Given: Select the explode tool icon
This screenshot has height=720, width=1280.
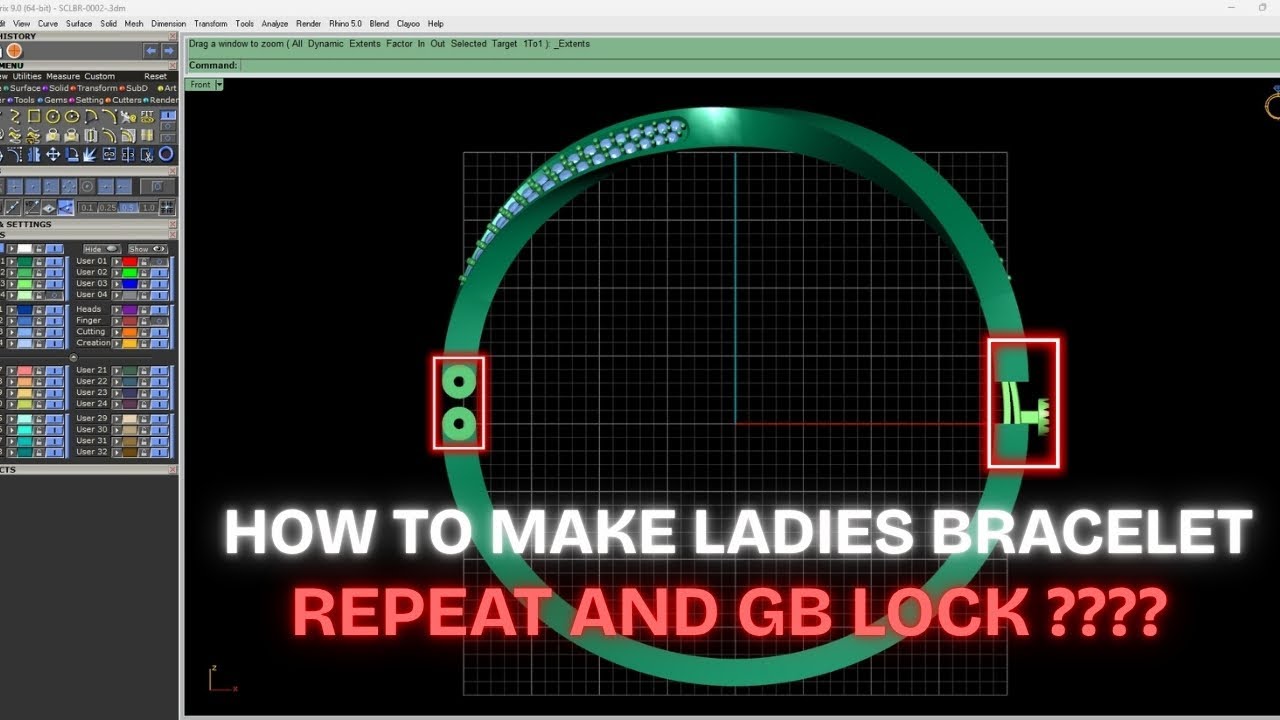Looking at the screenshot, I should coord(90,154).
